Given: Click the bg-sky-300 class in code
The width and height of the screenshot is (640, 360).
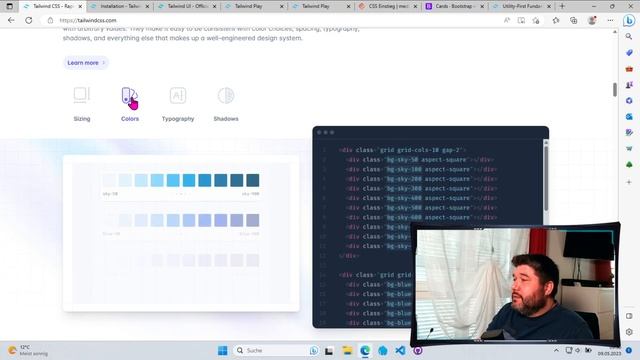Looking at the screenshot, I should point(404,189).
